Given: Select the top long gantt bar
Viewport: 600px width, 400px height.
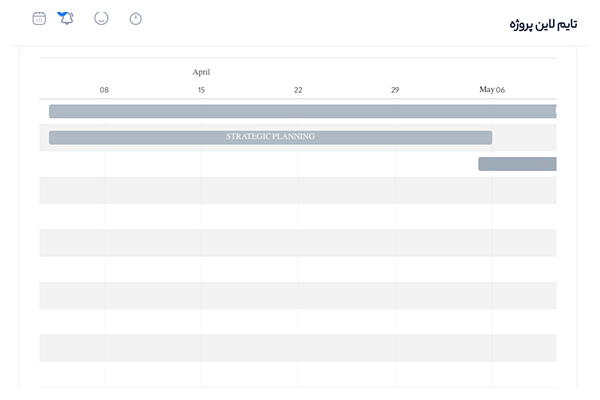Looking at the screenshot, I should click(300, 111).
